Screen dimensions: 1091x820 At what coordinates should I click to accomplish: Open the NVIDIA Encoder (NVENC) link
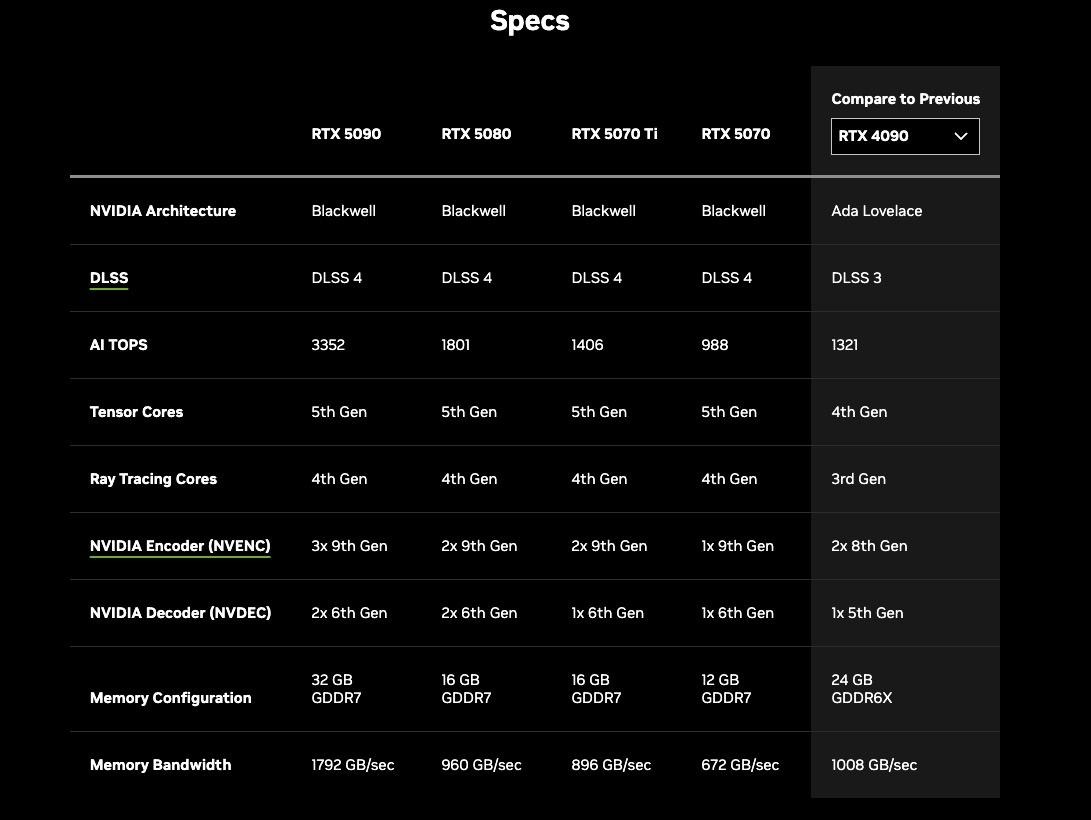(x=180, y=546)
